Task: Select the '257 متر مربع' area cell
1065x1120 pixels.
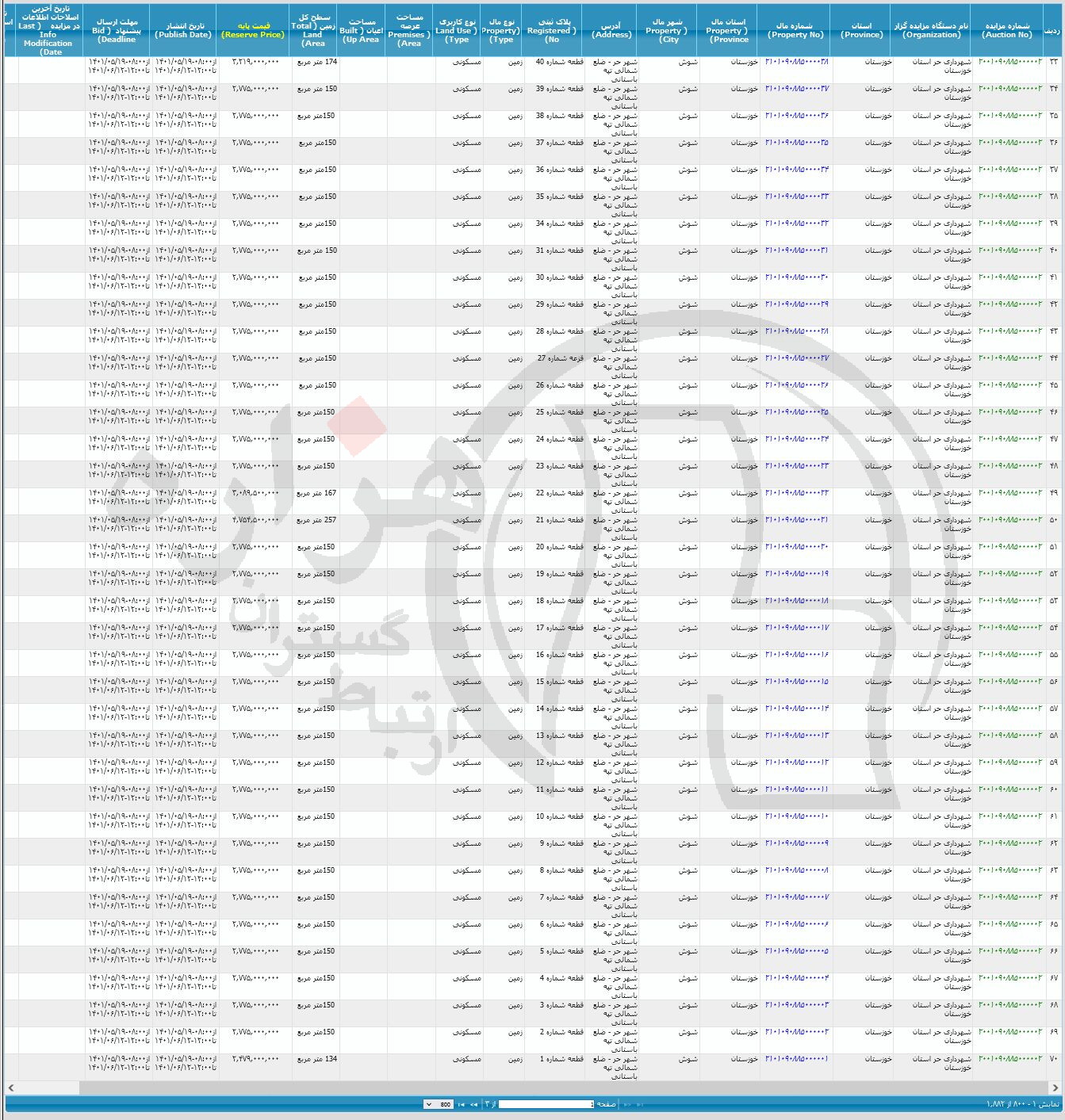Action: (316, 529)
